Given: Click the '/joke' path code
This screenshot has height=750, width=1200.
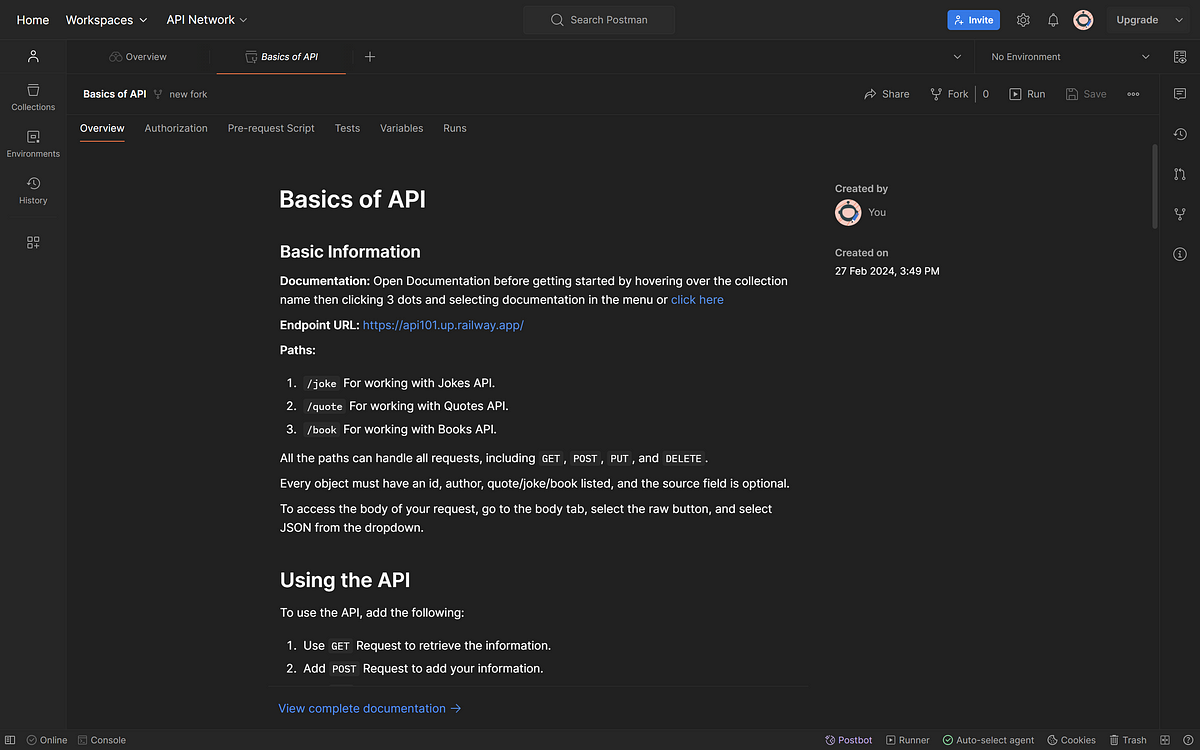Looking at the screenshot, I should click(x=322, y=384).
